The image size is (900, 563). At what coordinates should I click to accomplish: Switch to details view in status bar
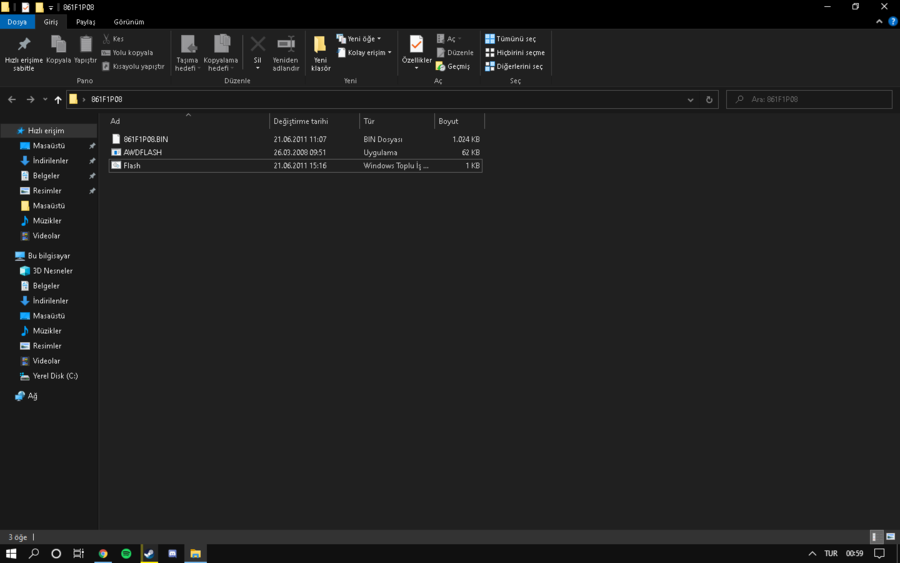(x=876, y=537)
